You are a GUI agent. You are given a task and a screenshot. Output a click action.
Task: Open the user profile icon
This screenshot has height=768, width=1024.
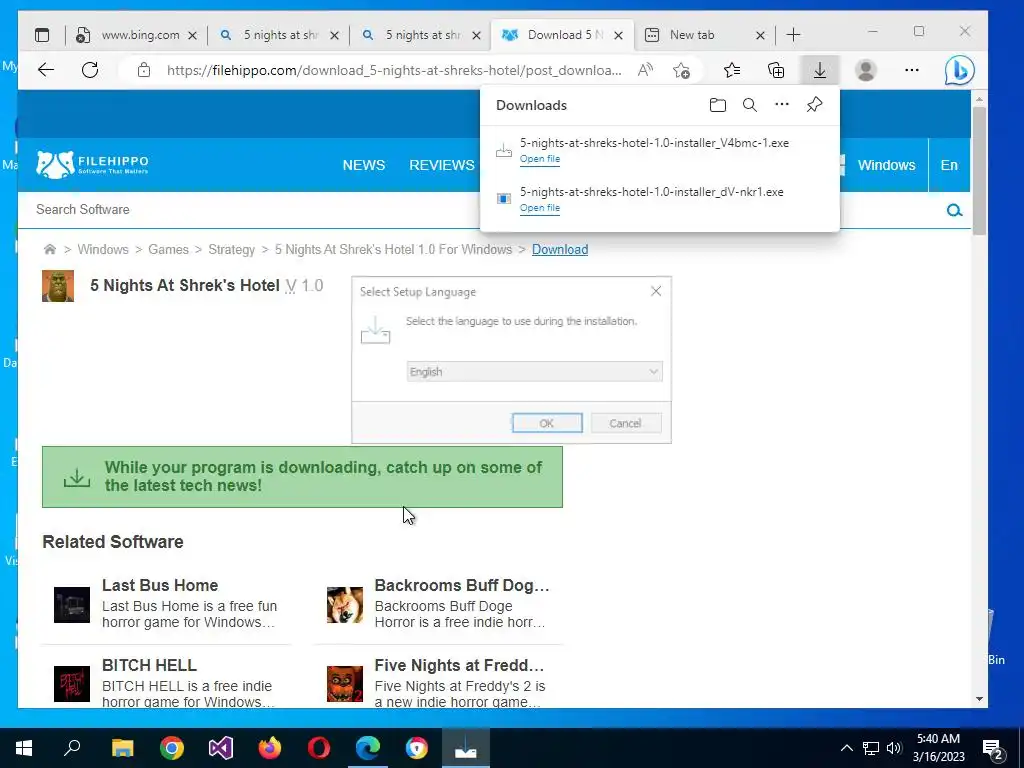[x=866, y=70]
